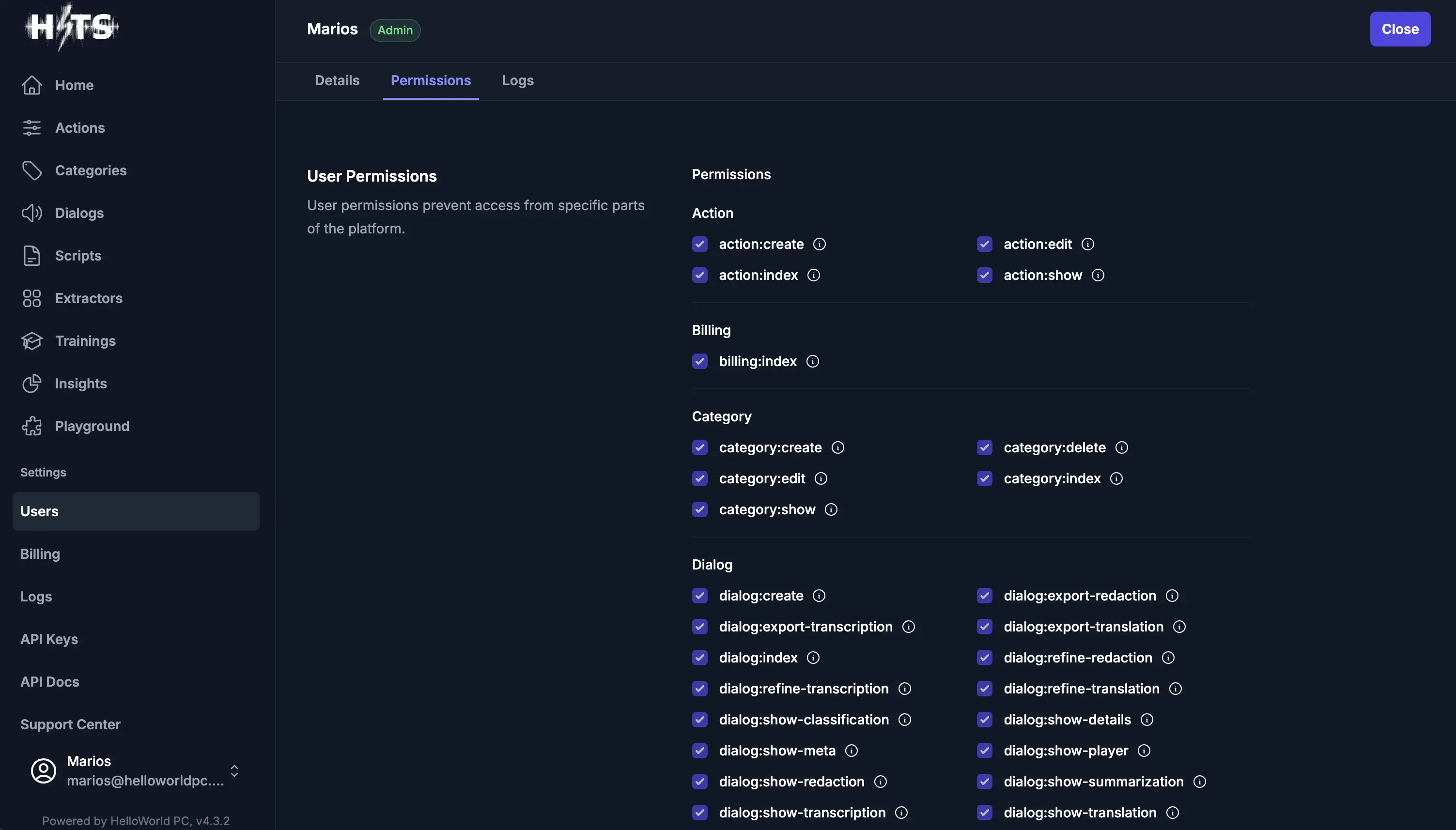Click info icon beside category:show
The image size is (1456, 830).
pos(831,509)
